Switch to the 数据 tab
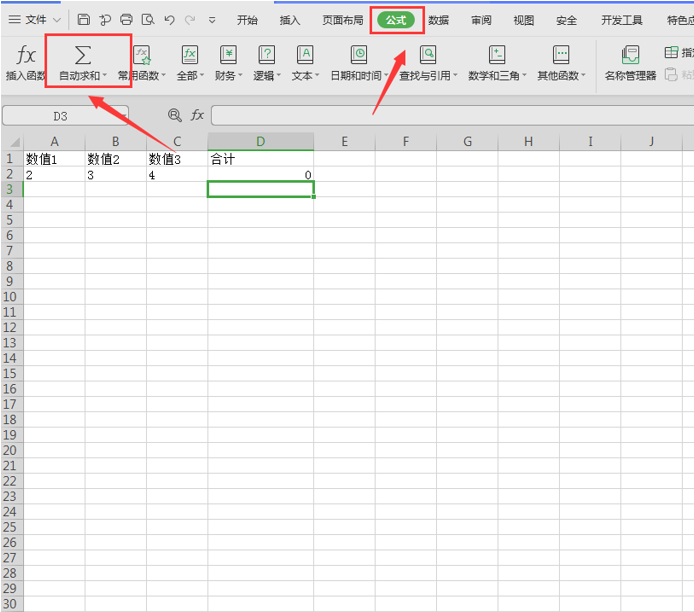 point(439,20)
